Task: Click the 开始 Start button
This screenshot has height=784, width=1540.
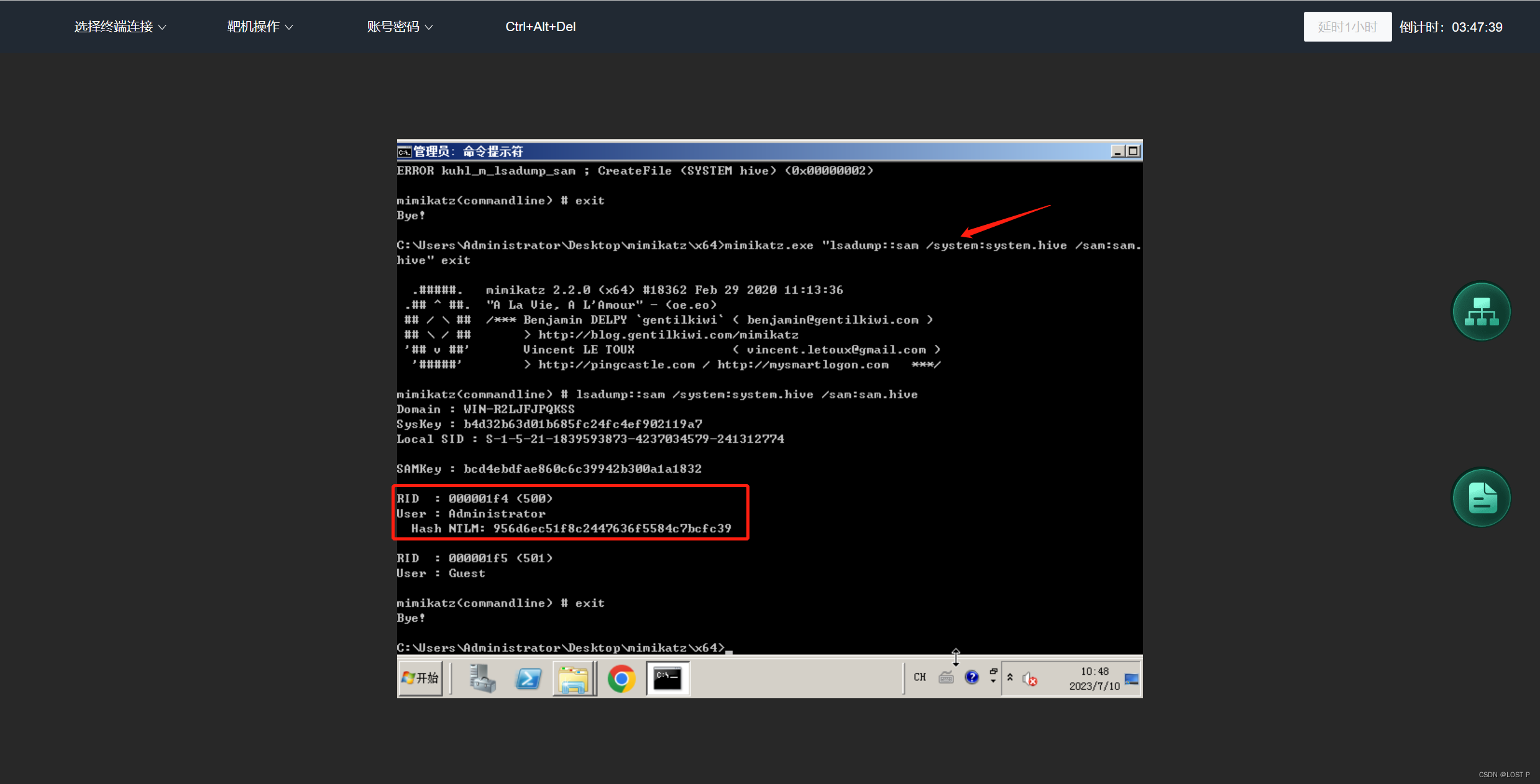Action: [421, 678]
